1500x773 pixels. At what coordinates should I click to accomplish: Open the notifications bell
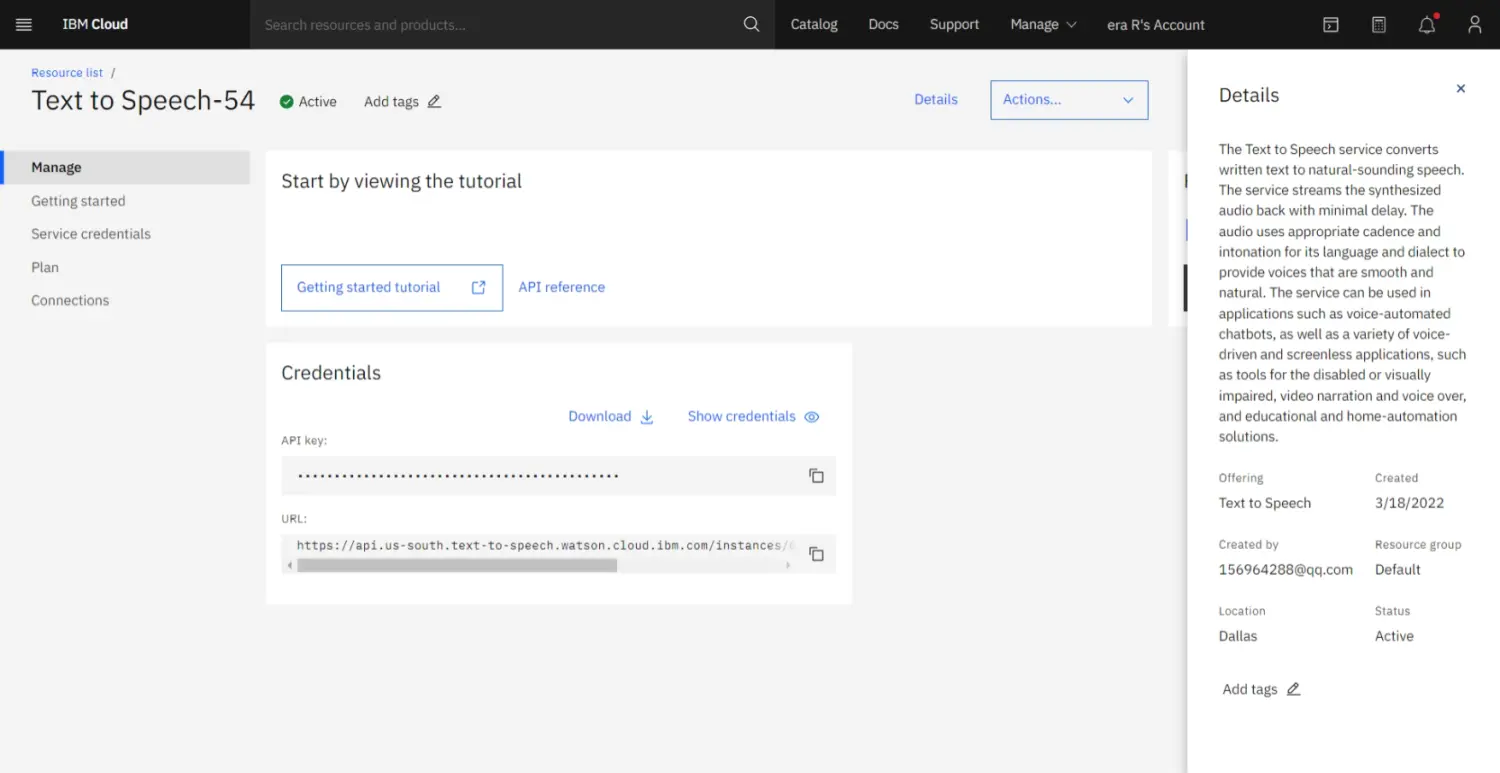[x=1427, y=25]
